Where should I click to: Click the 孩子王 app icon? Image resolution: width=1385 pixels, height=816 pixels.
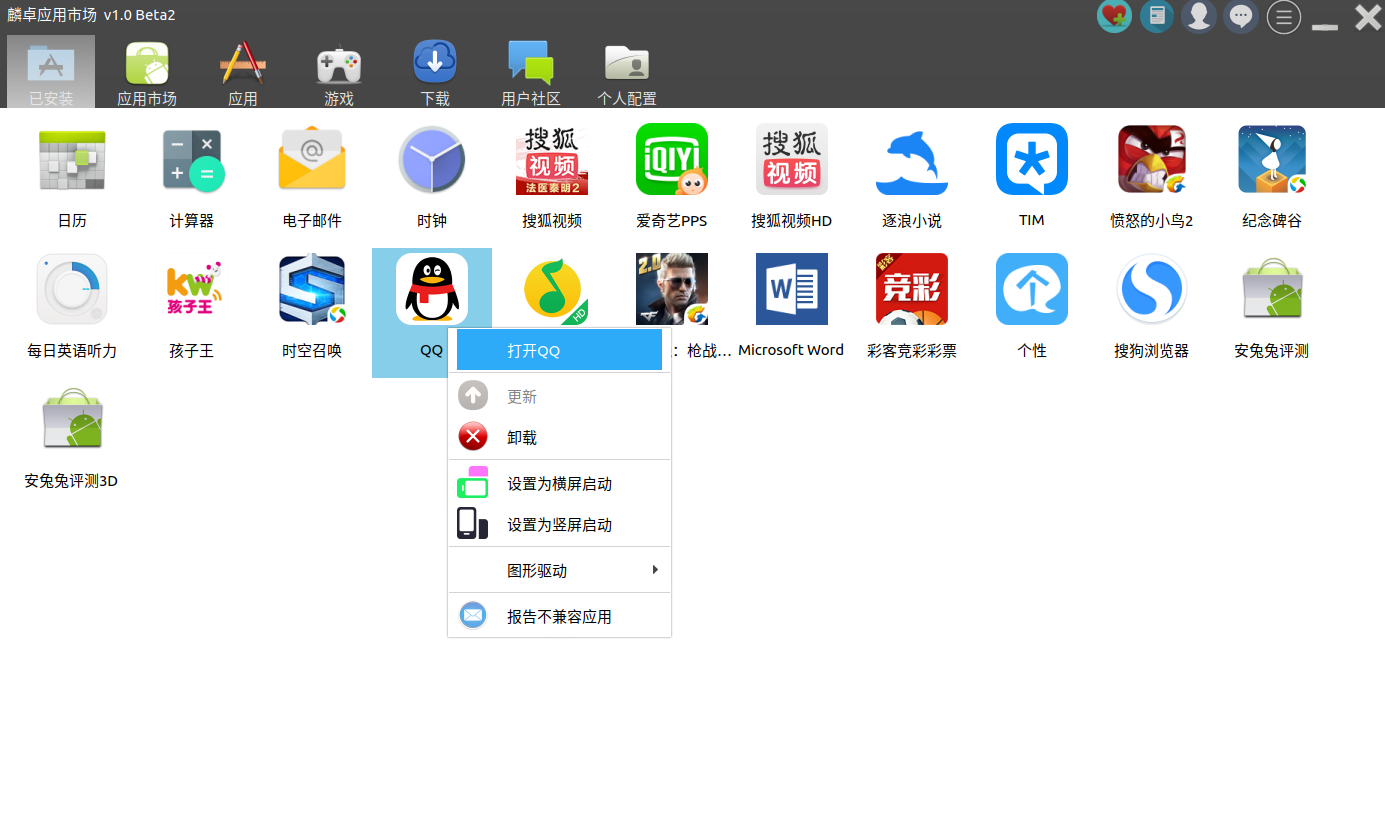point(192,290)
